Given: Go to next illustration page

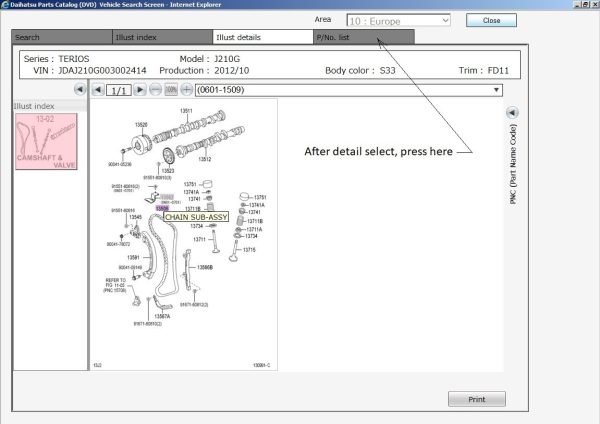Looking at the screenshot, I should 140,90.
